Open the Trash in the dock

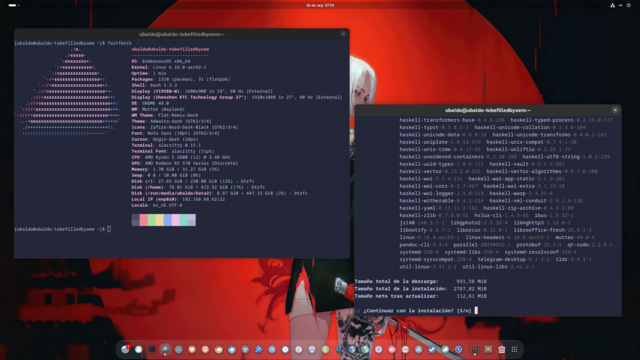click(502, 349)
